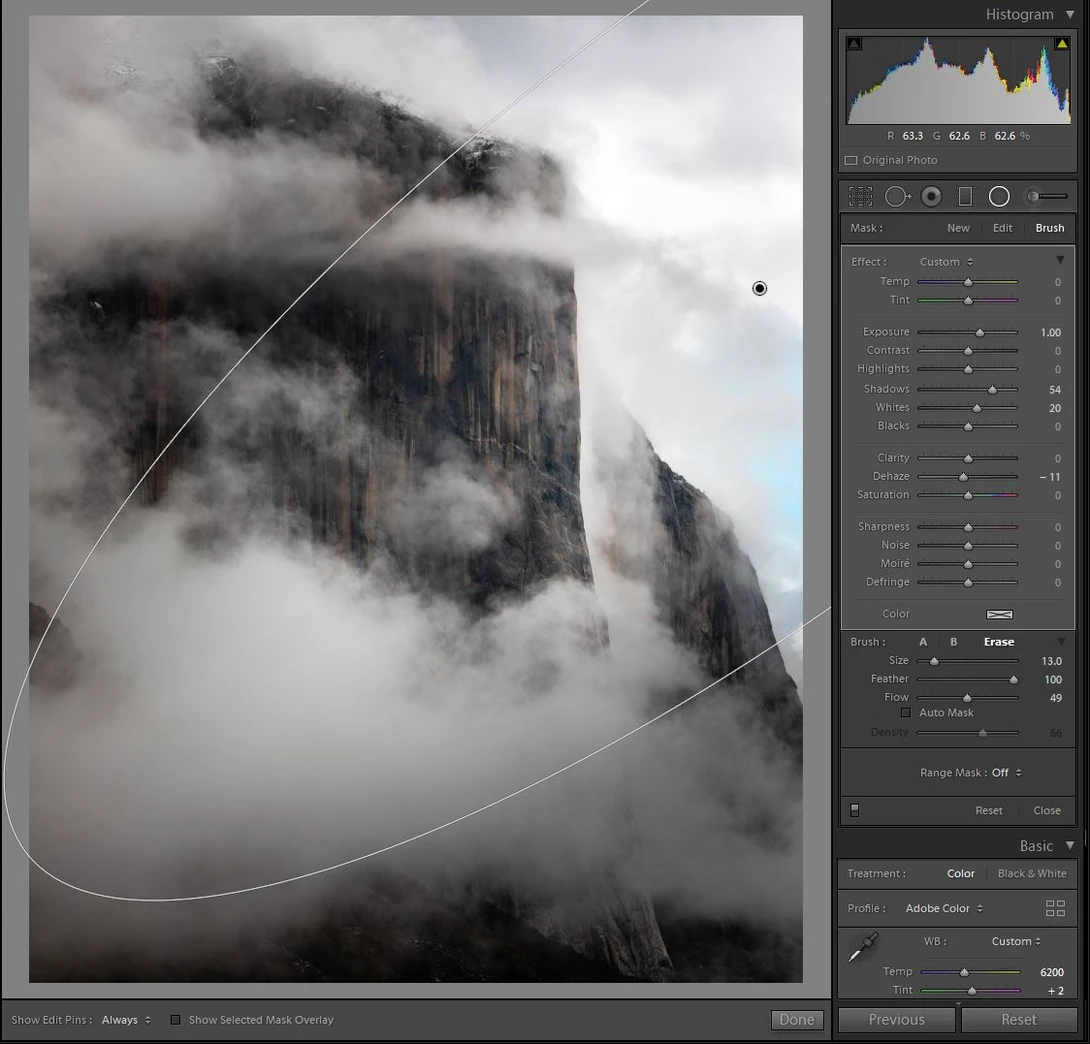Image resolution: width=1090 pixels, height=1044 pixels.
Task: Collapse the Histogram panel
Action: (x=1070, y=14)
